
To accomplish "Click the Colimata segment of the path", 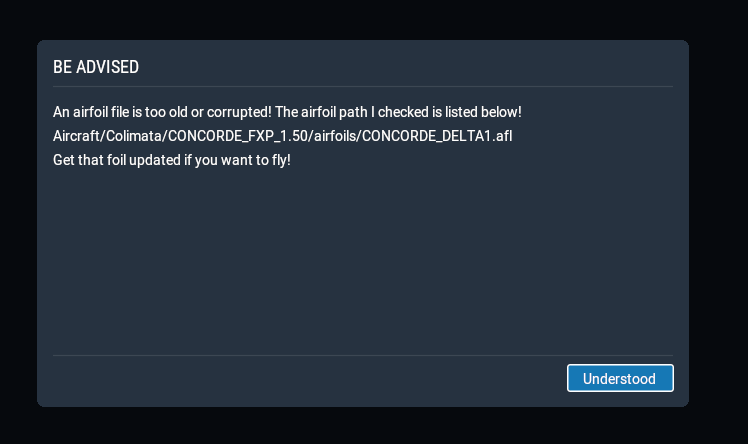I will tap(134, 136).
